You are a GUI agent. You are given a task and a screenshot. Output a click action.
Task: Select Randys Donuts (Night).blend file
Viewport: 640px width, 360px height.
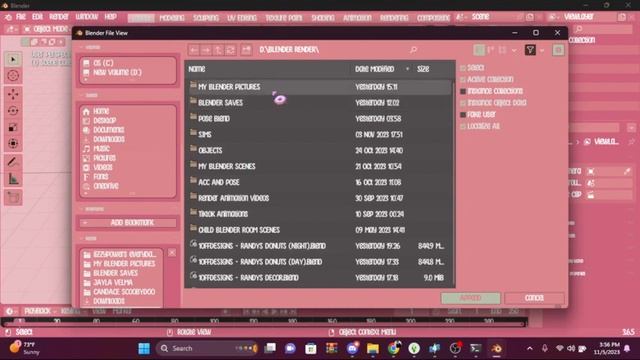click(x=318, y=246)
